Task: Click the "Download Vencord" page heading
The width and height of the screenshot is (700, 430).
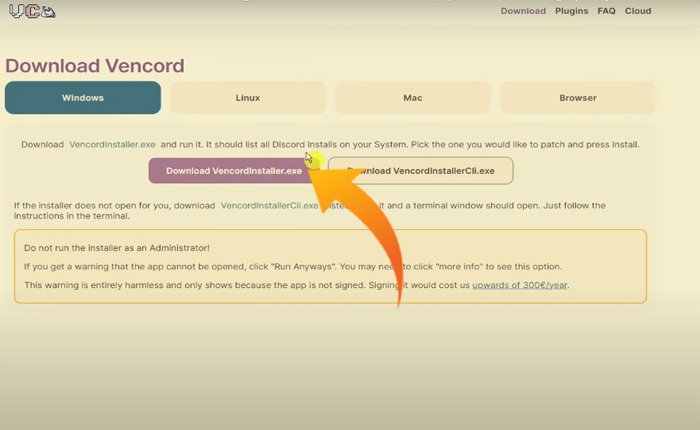Action: [x=95, y=66]
